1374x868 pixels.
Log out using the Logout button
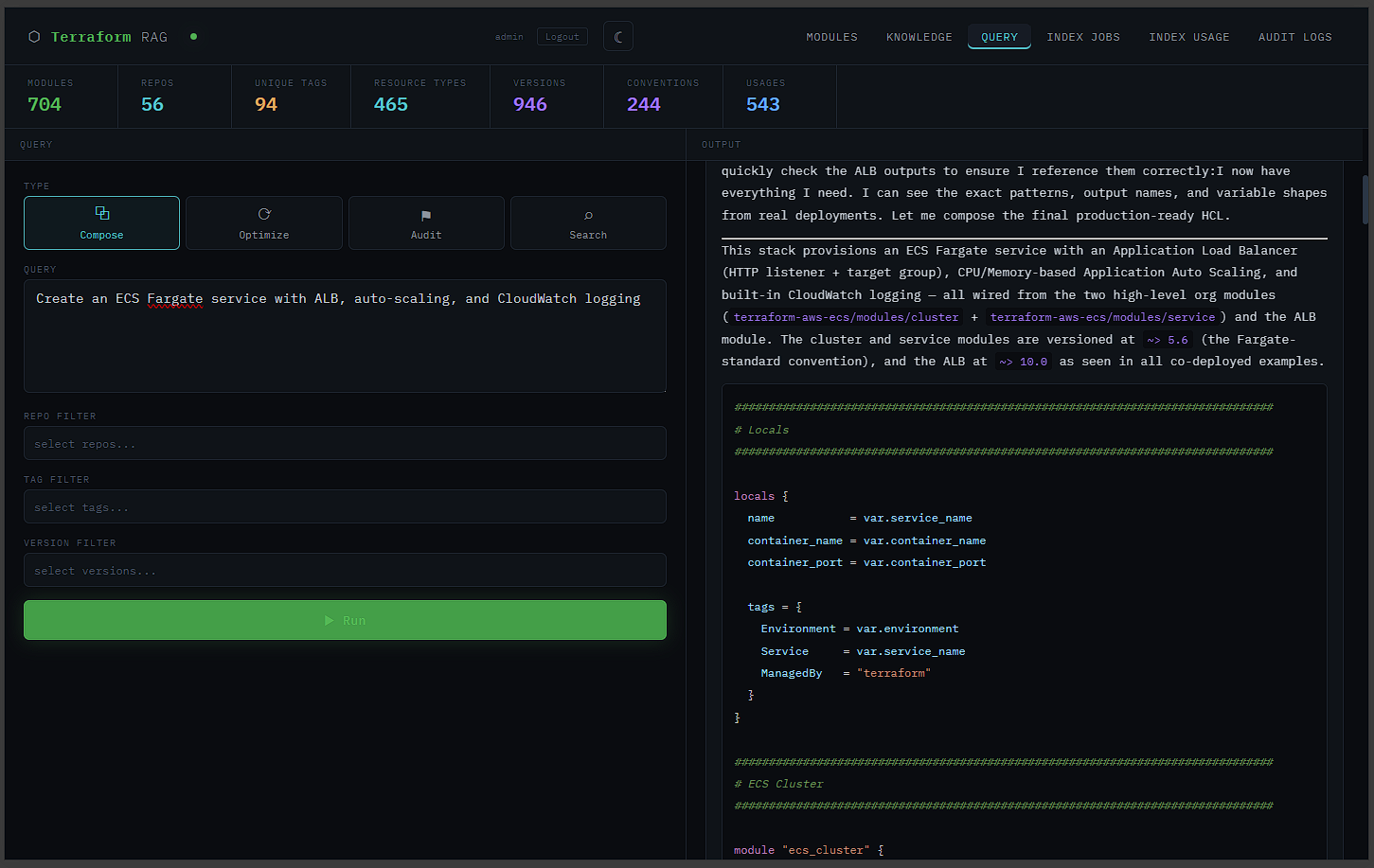coord(562,37)
